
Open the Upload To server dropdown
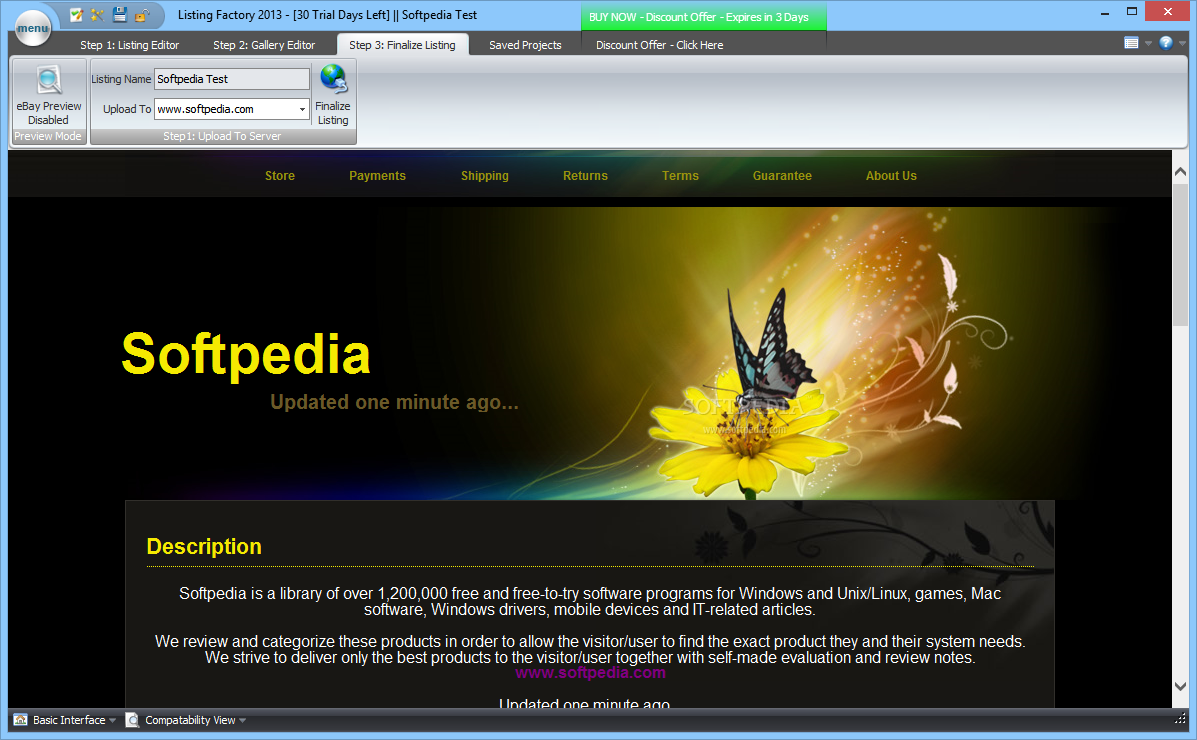pos(302,109)
